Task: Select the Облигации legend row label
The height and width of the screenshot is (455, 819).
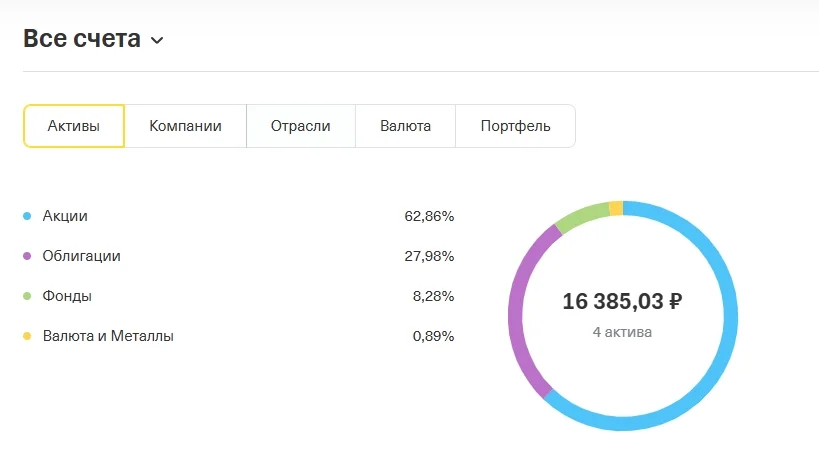Action: (81, 256)
